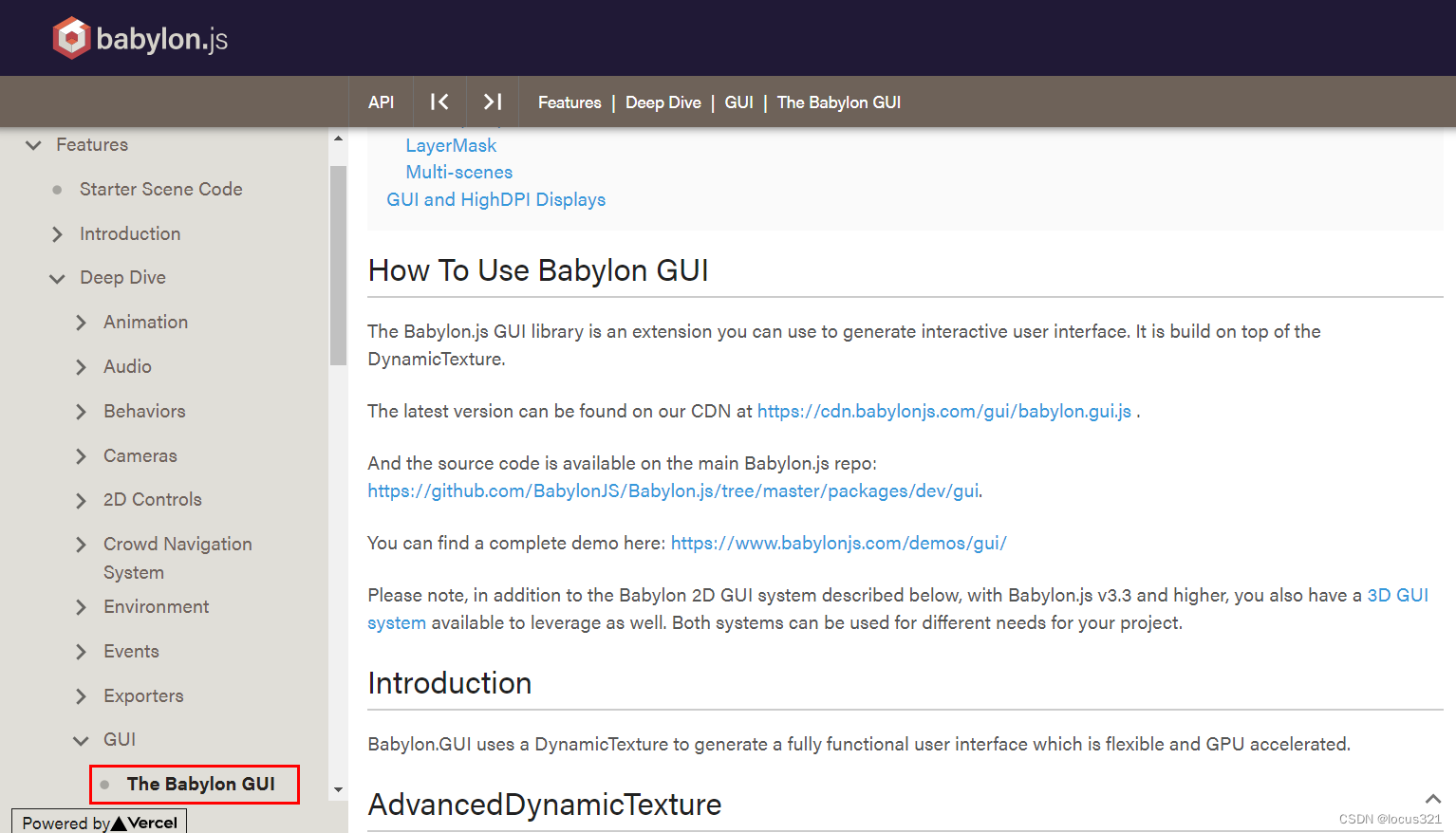Open GUI and HighDPI Displays link
This screenshot has width=1456, height=833.
[495, 199]
